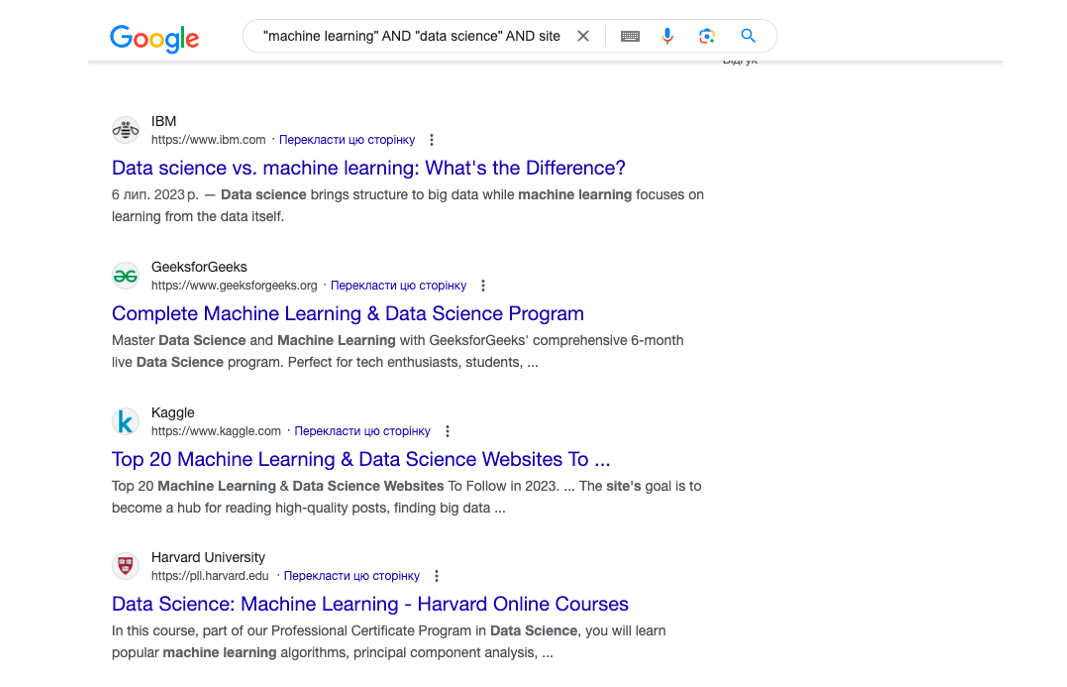Click into the search query input field
Image resolution: width=1067 pixels, height=687 pixels.
point(412,36)
